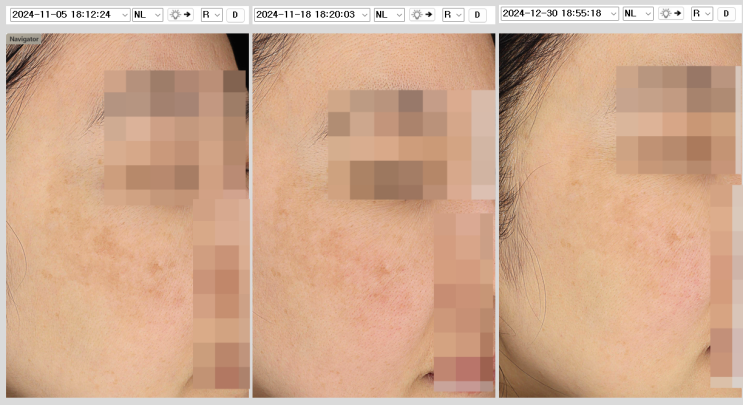Open the 2024-12-30 18:55:18 date dropdown

(x=560, y=14)
